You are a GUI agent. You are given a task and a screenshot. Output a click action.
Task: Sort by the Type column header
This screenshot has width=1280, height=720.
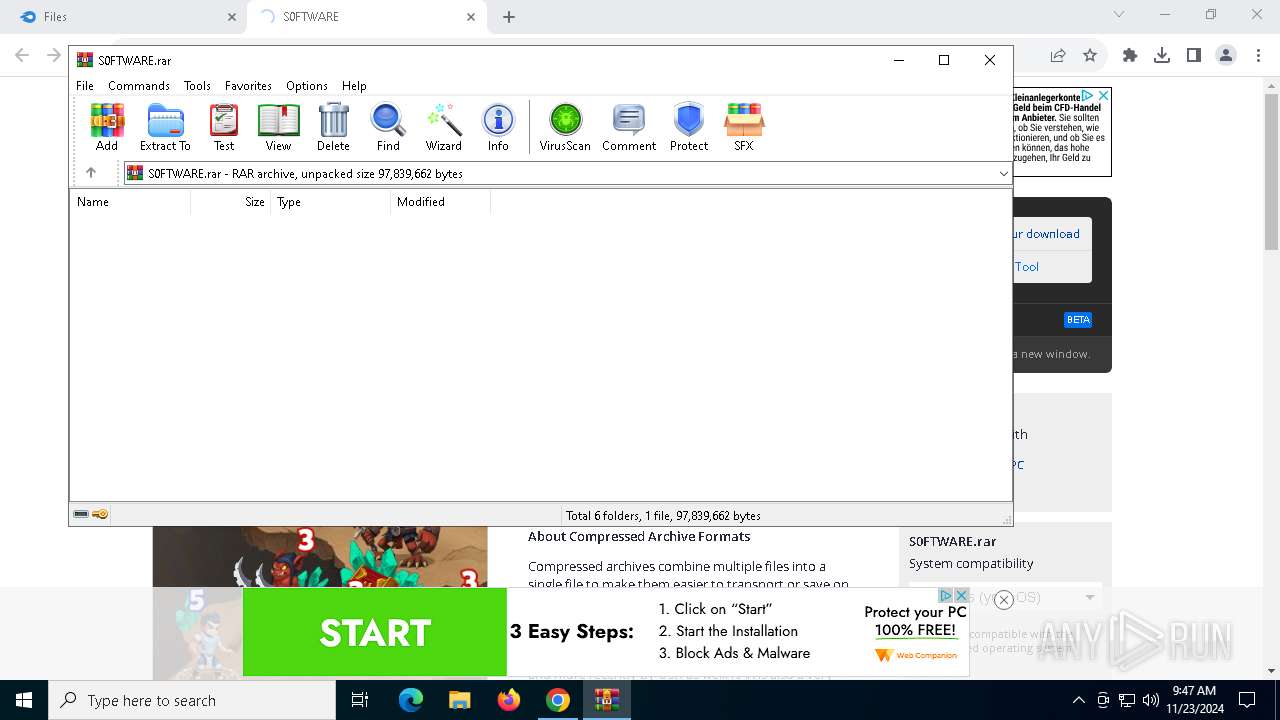tap(331, 202)
